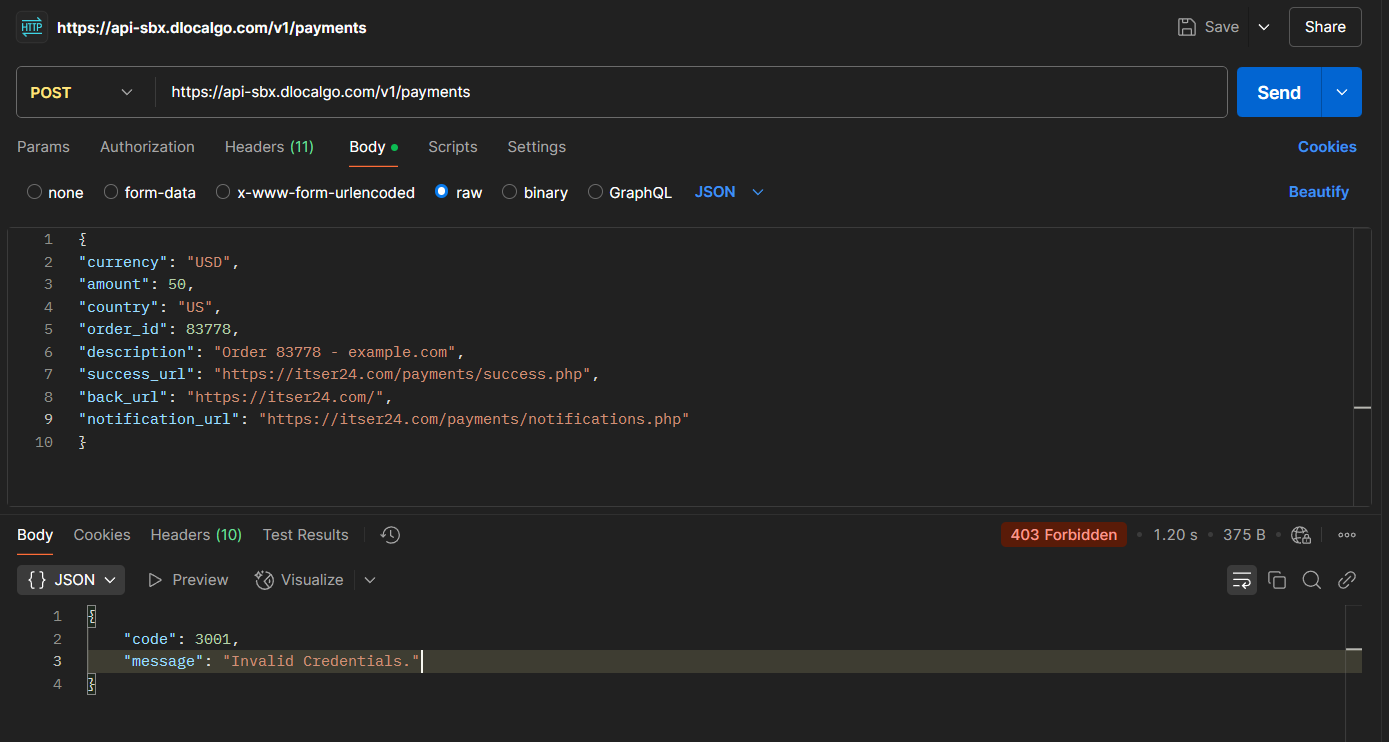Image resolution: width=1389 pixels, height=742 pixels.
Task: Click the request title URL text
Action: (212, 28)
